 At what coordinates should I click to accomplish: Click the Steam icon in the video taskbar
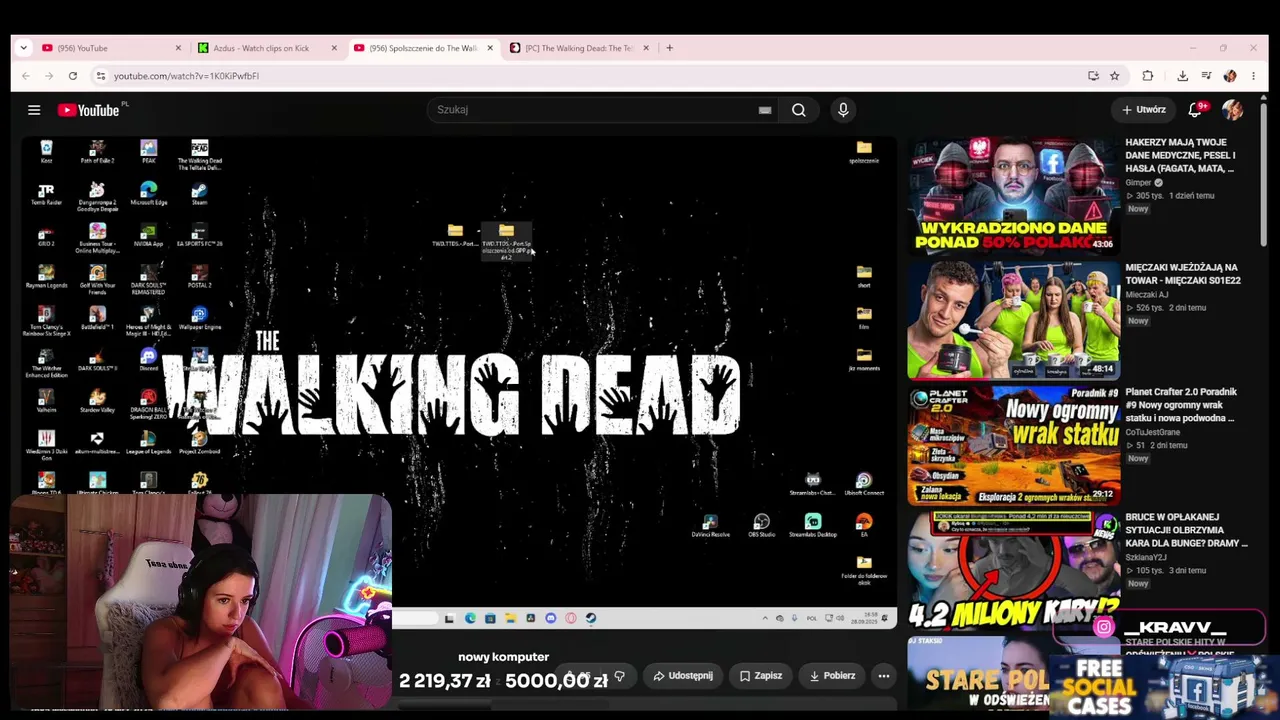point(591,618)
